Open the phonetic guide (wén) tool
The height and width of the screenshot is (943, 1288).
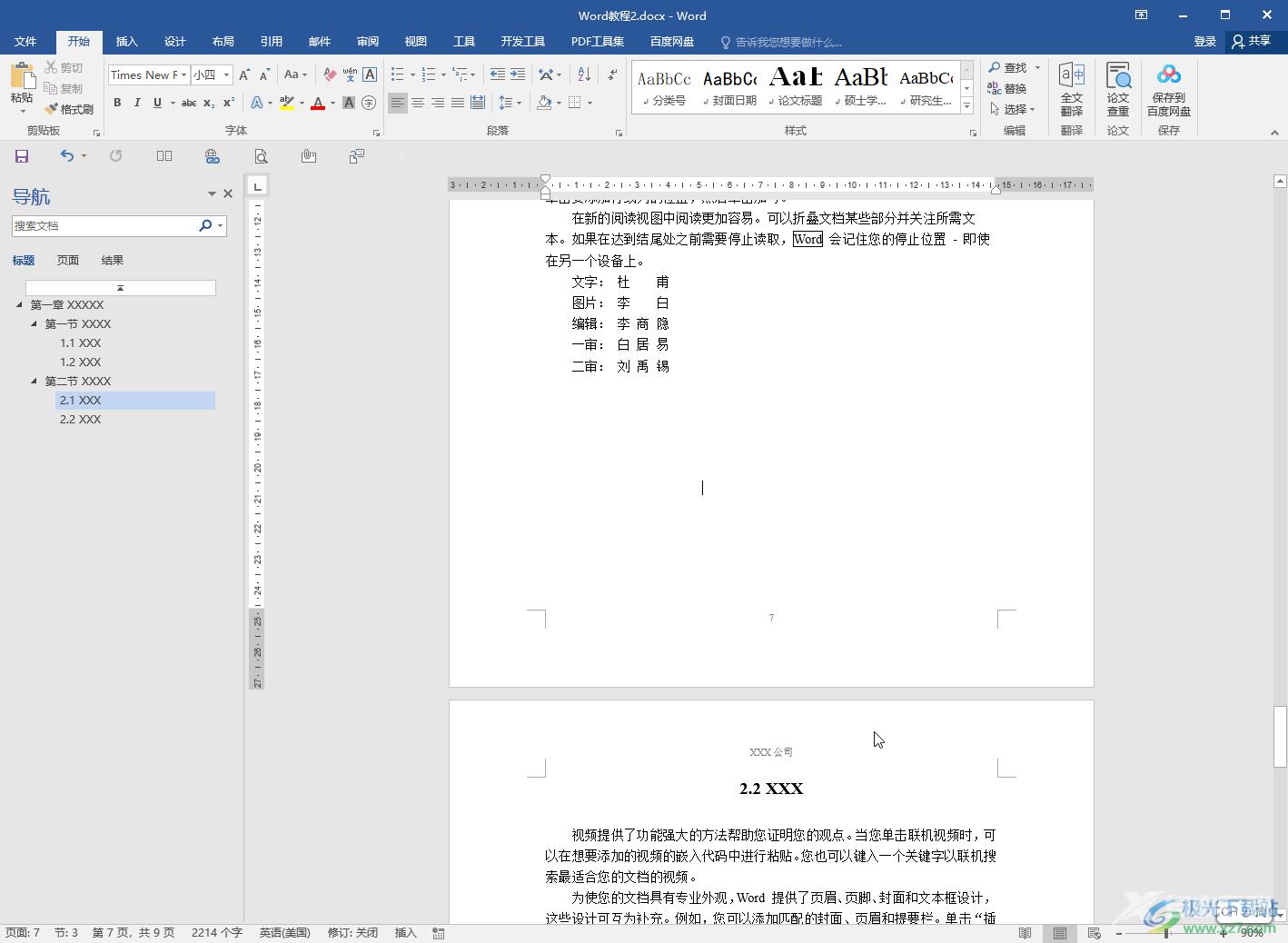350,74
